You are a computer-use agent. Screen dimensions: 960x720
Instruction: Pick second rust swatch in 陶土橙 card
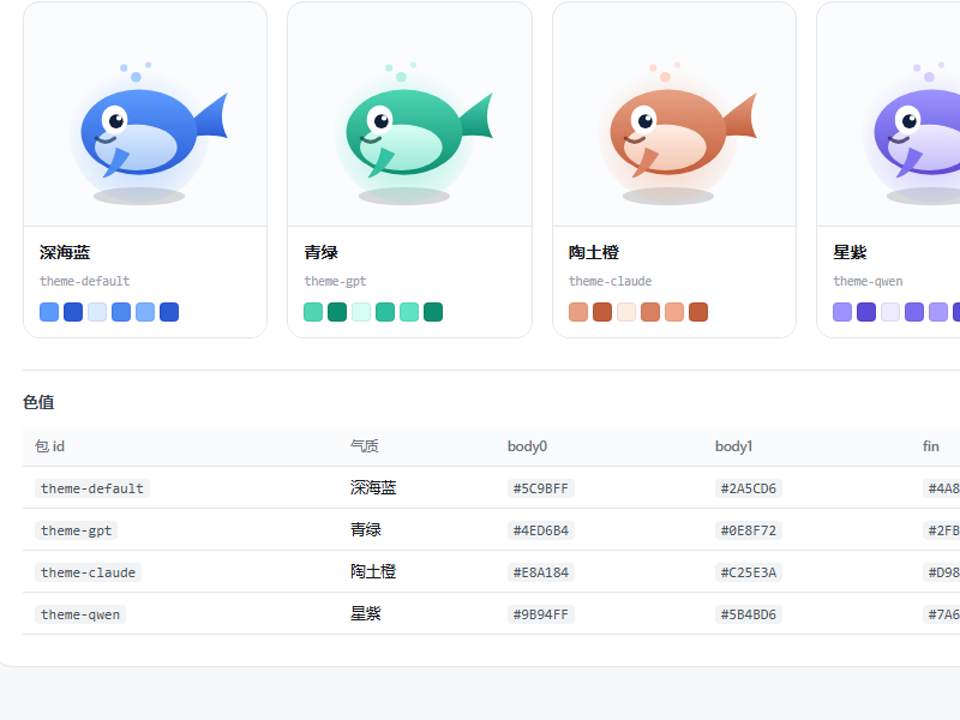click(602, 312)
